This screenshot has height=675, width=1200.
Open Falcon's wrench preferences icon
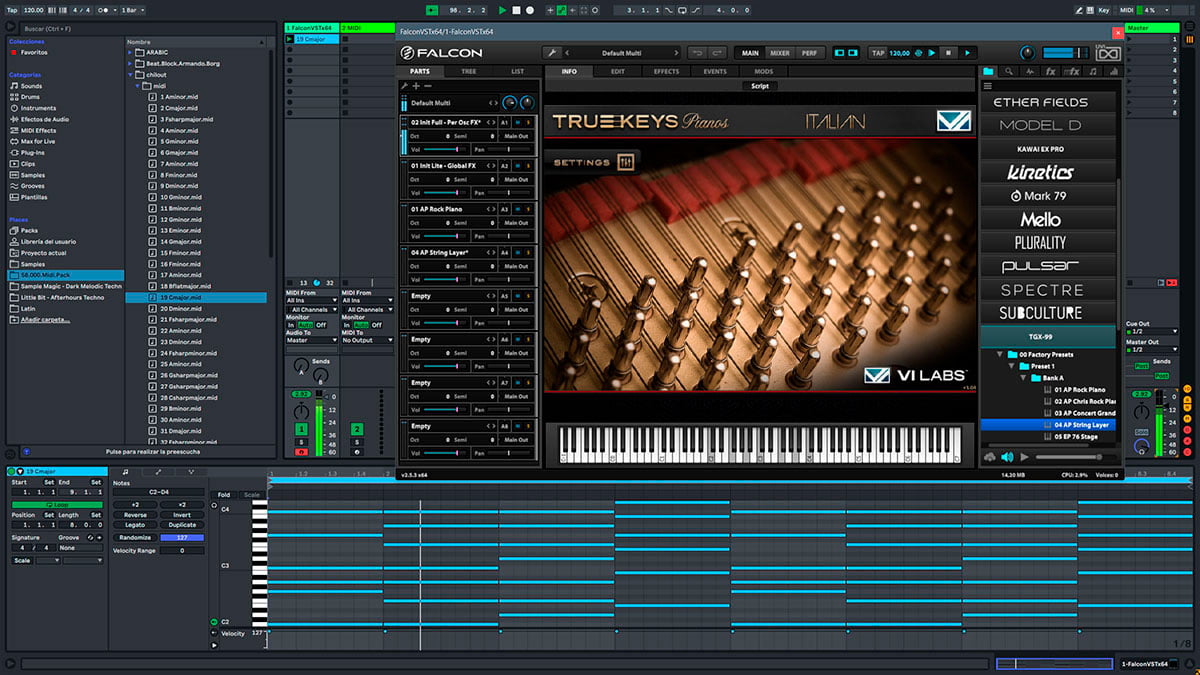coord(551,53)
